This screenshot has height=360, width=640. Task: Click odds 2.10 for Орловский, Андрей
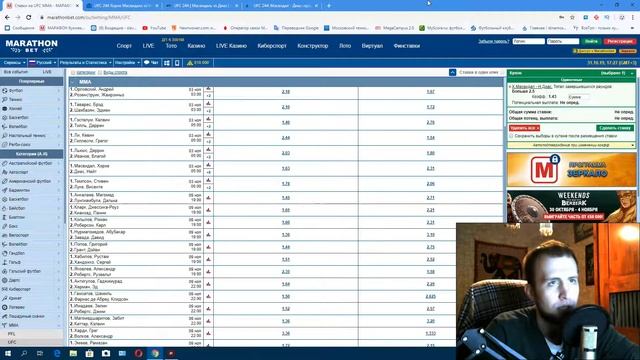[x=286, y=92]
